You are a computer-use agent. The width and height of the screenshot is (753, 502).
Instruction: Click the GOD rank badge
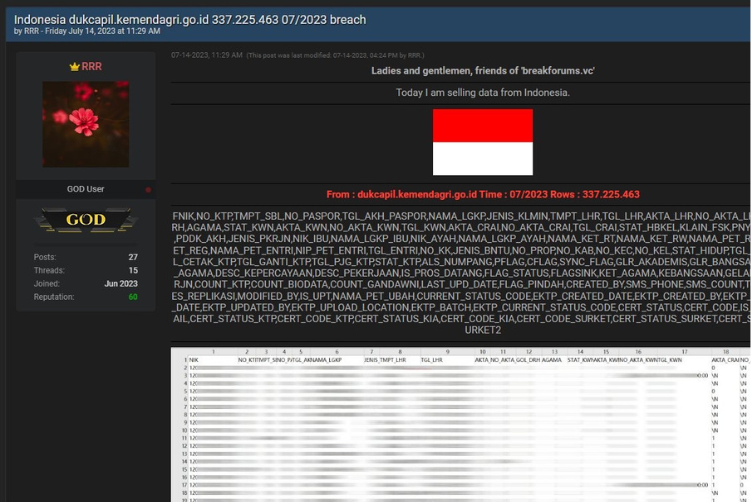pos(85,220)
